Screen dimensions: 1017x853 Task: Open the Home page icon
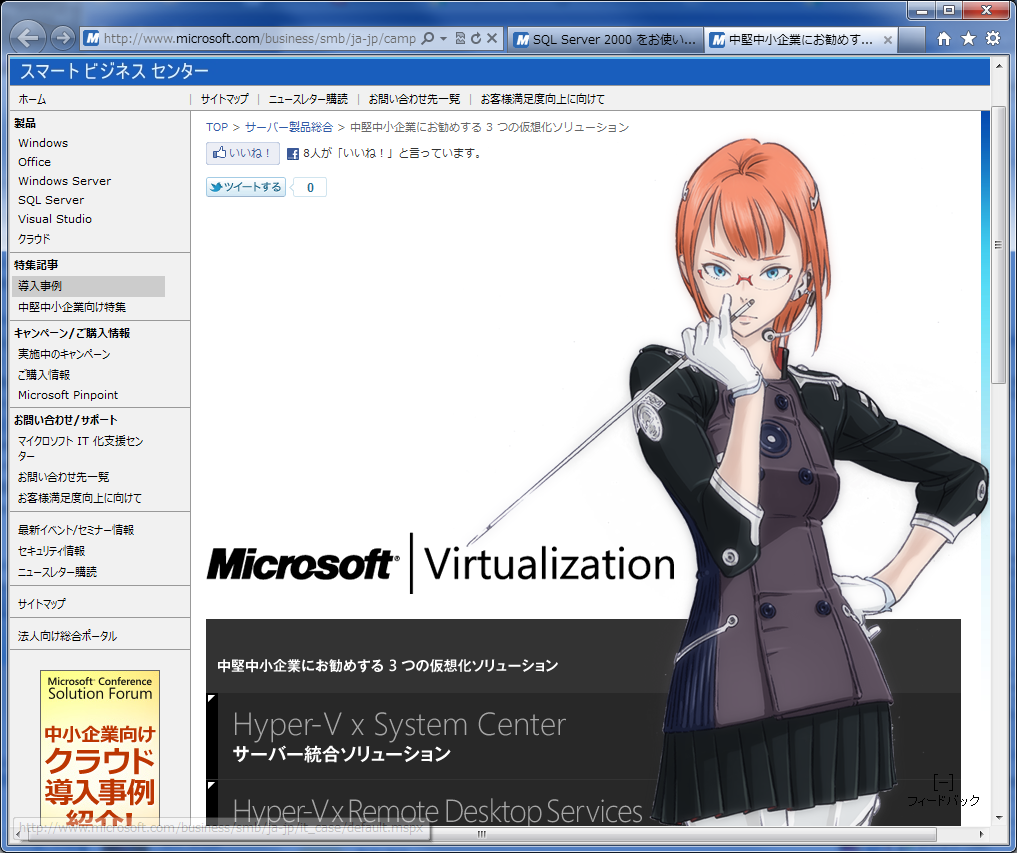click(943, 39)
